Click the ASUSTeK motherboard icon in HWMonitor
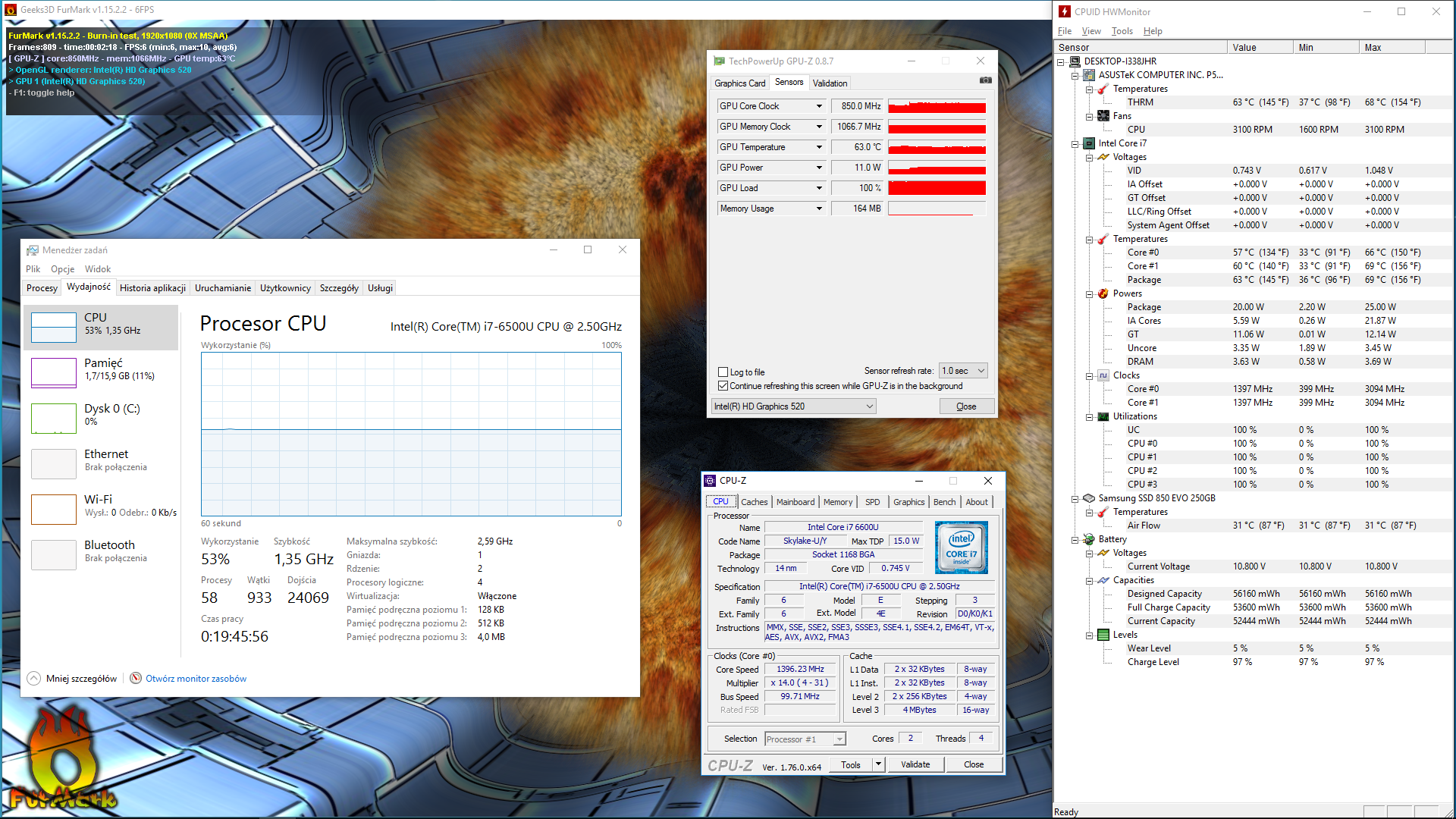This screenshot has height=819, width=1456. (x=1089, y=75)
